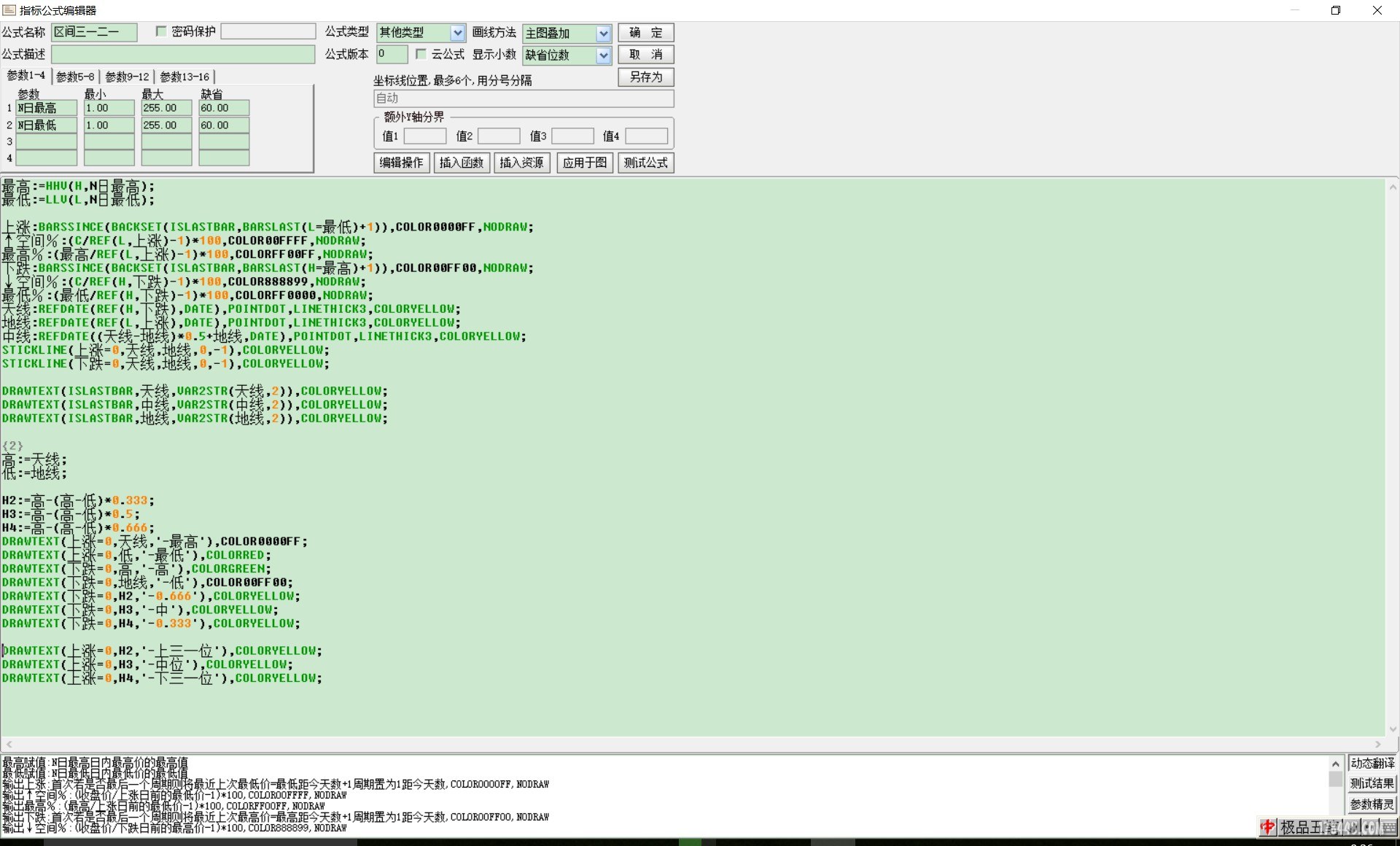Click the translation panel scrollbar thumb
The height and width of the screenshot is (846, 1400).
[x=1336, y=780]
